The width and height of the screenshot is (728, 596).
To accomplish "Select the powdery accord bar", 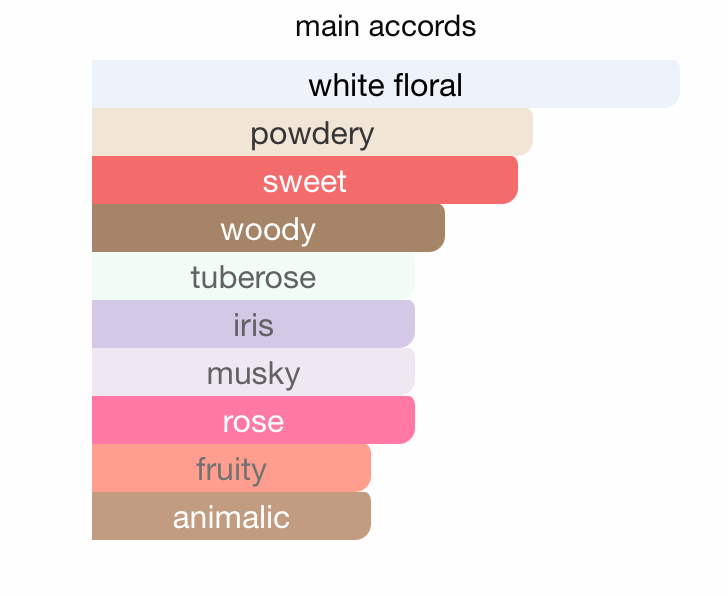I will pyautogui.click(x=312, y=132).
